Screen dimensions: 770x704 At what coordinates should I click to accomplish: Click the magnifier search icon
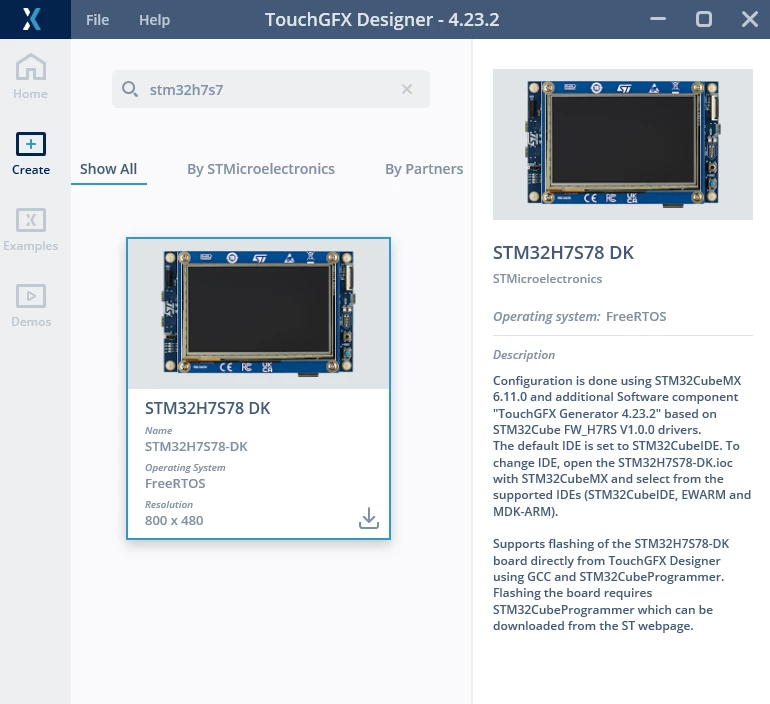click(x=130, y=89)
